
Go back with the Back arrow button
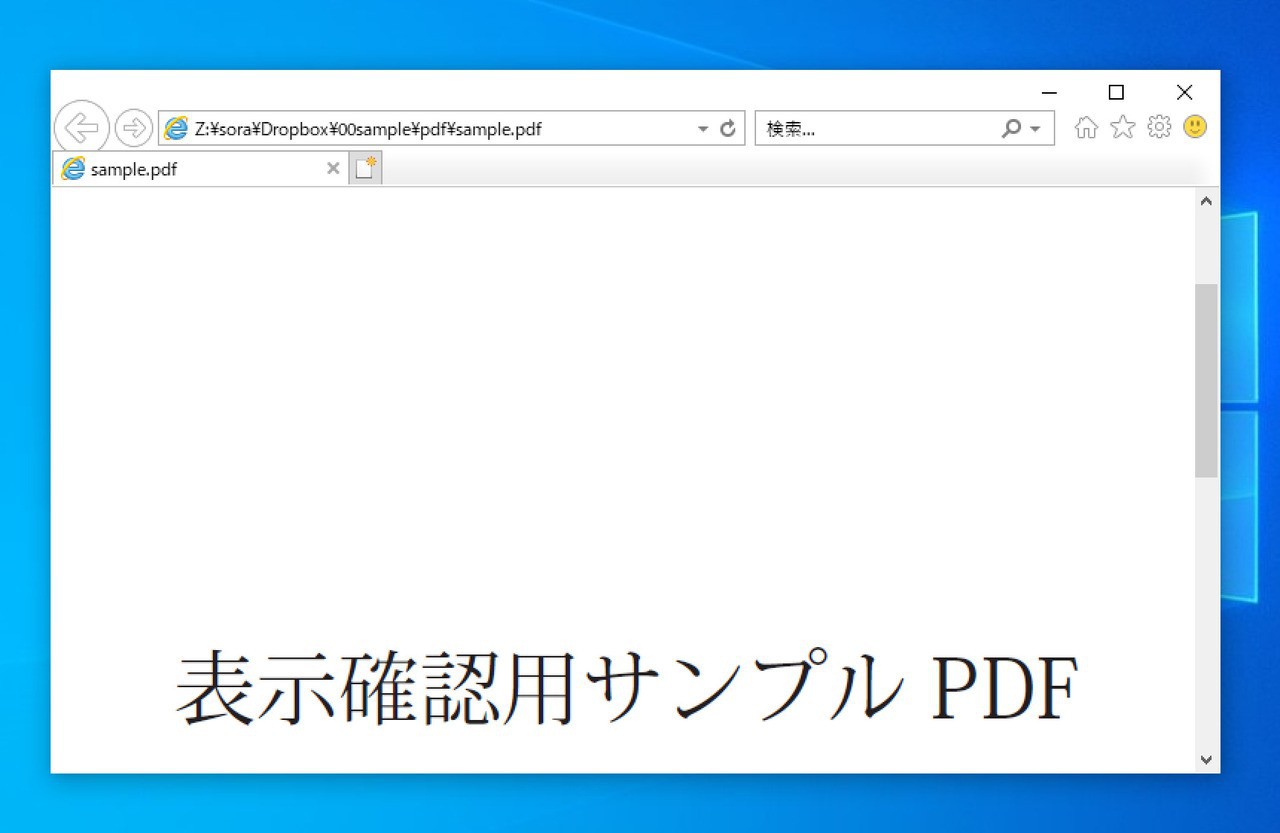[x=81, y=128]
